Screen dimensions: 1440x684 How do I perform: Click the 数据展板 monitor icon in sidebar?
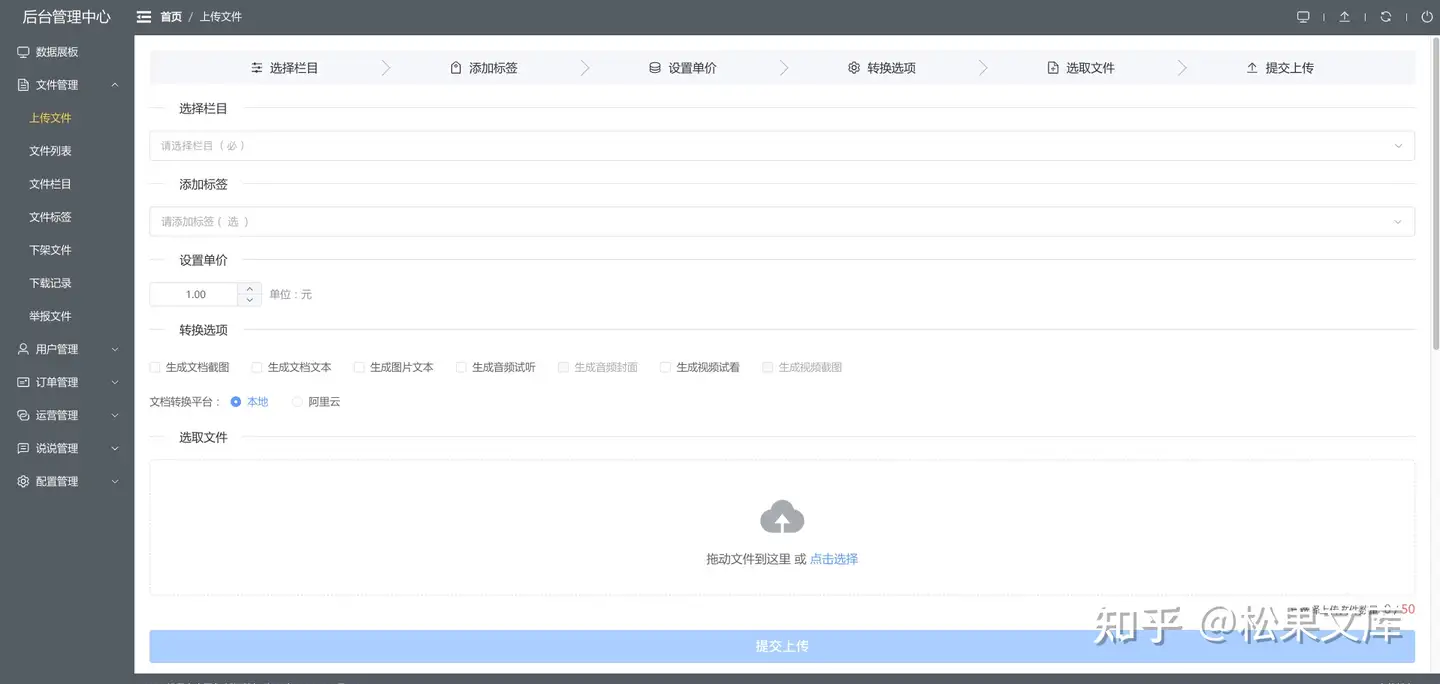pyautogui.click(x=23, y=52)
